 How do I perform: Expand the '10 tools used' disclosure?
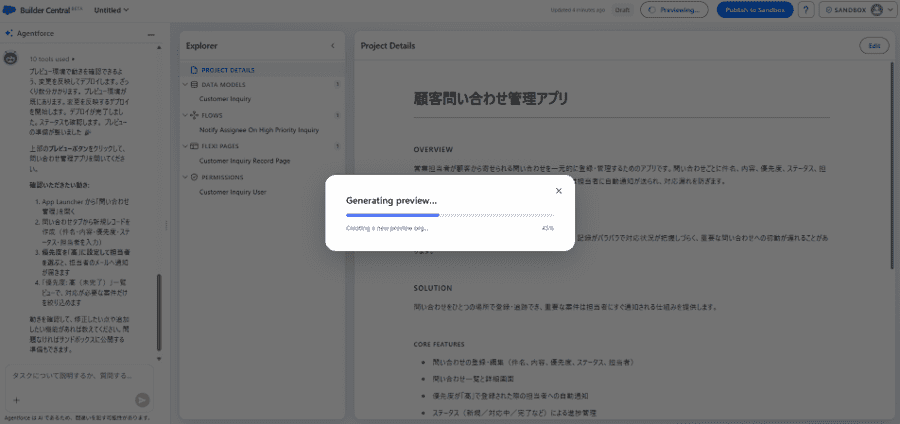[52, 59]
